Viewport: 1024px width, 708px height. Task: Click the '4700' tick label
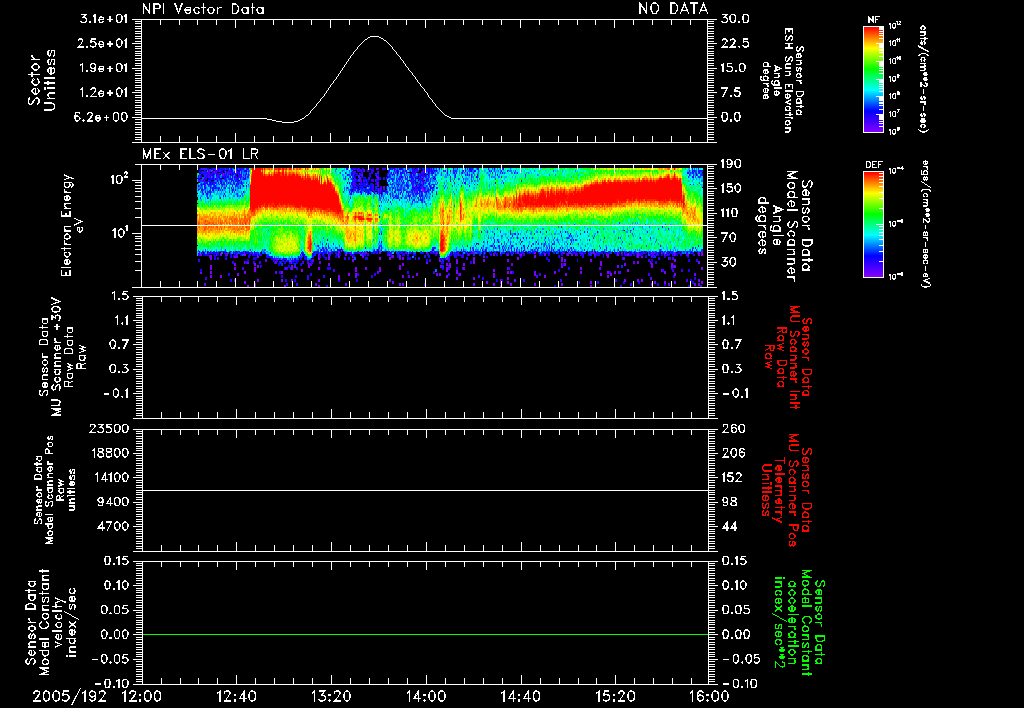(x=112, y=526)
